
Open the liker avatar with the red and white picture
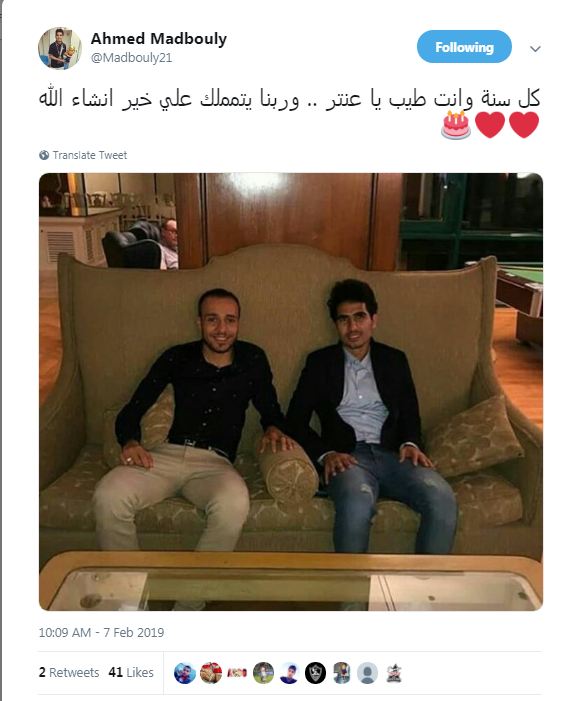[211, 673]
